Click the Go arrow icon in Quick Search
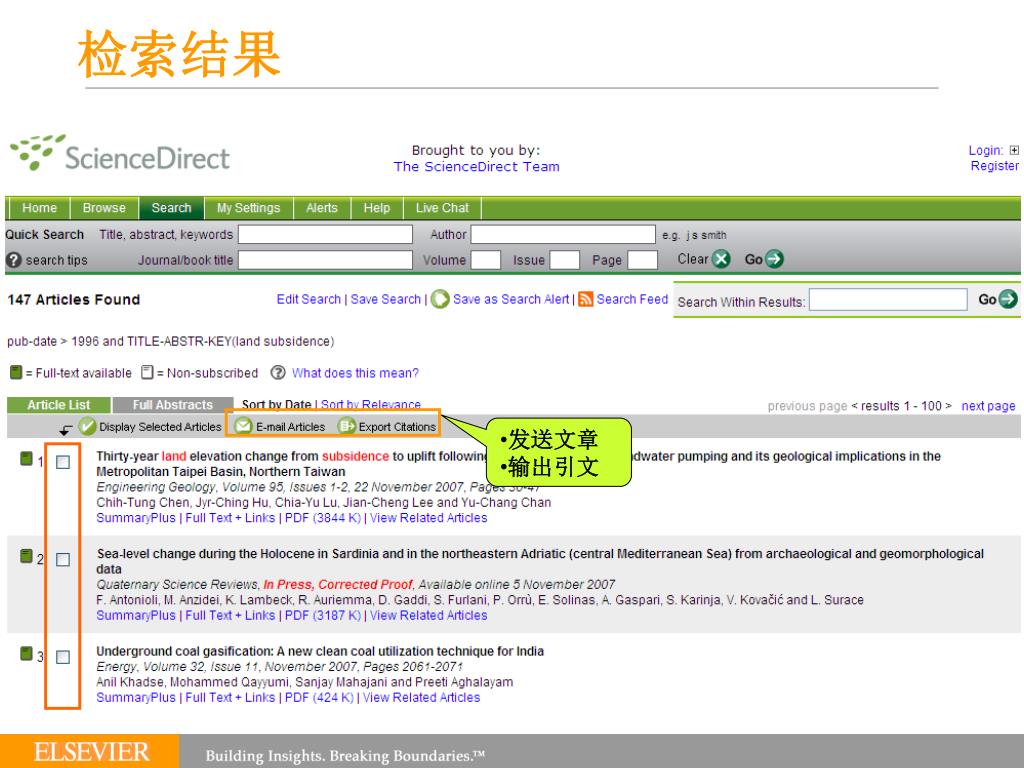This screenshot has height=768, width=1024. click(x=774, y=259)
